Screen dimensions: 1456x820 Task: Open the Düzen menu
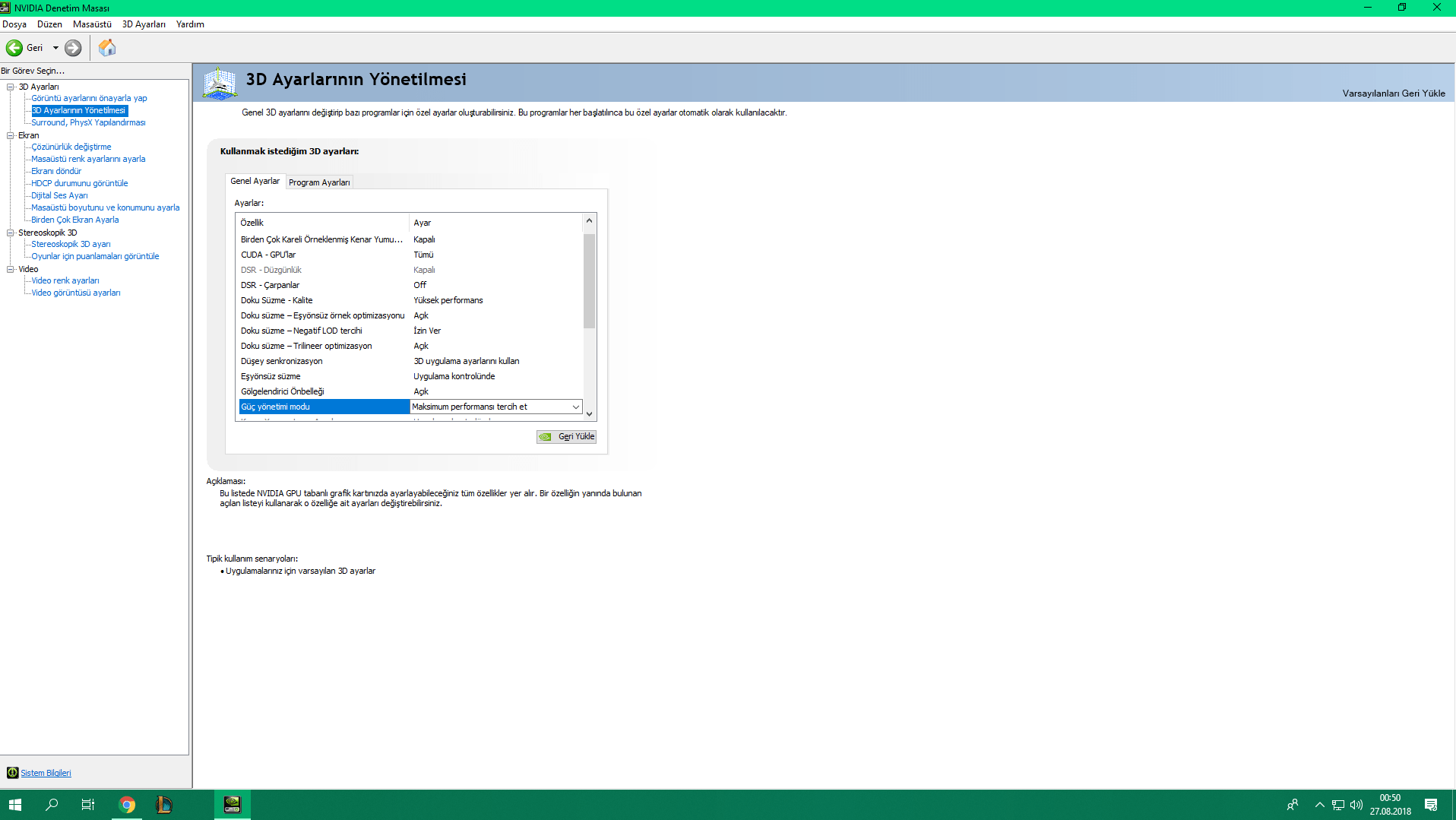click(x=49, y=24)
